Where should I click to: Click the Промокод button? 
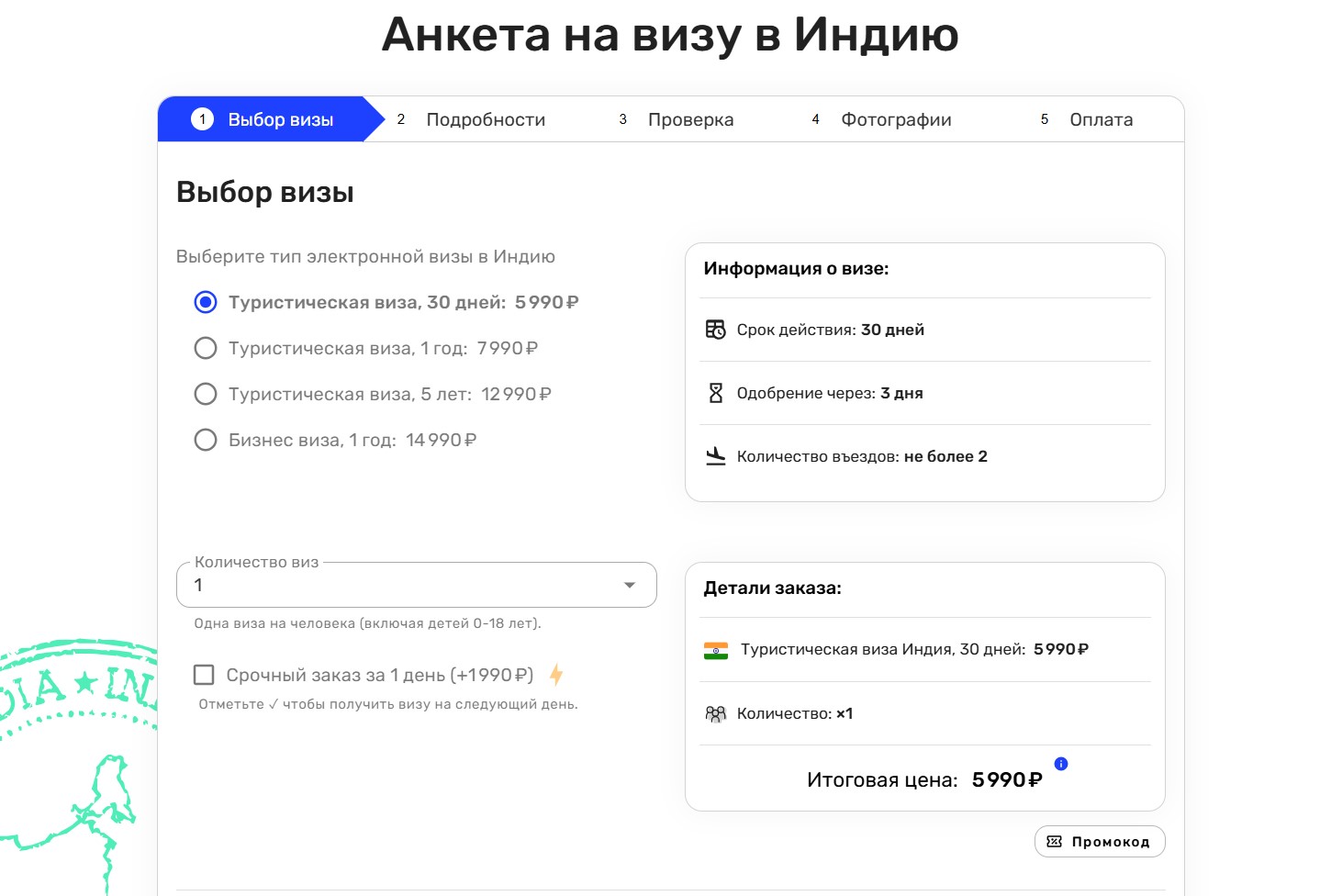tap(1100, 842)
